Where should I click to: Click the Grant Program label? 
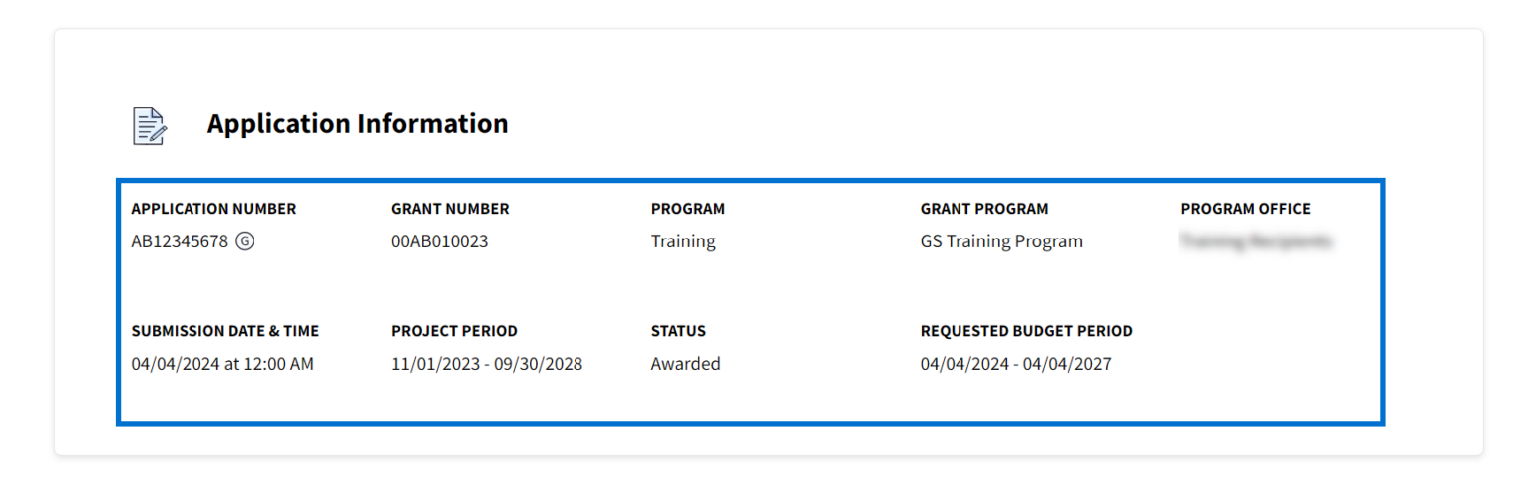(984, 209)
